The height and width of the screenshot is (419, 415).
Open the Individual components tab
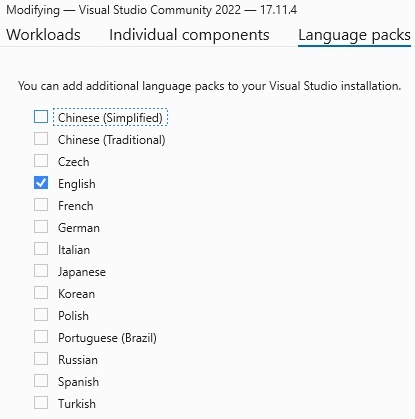pyautogui.click(x=189, y=35)
